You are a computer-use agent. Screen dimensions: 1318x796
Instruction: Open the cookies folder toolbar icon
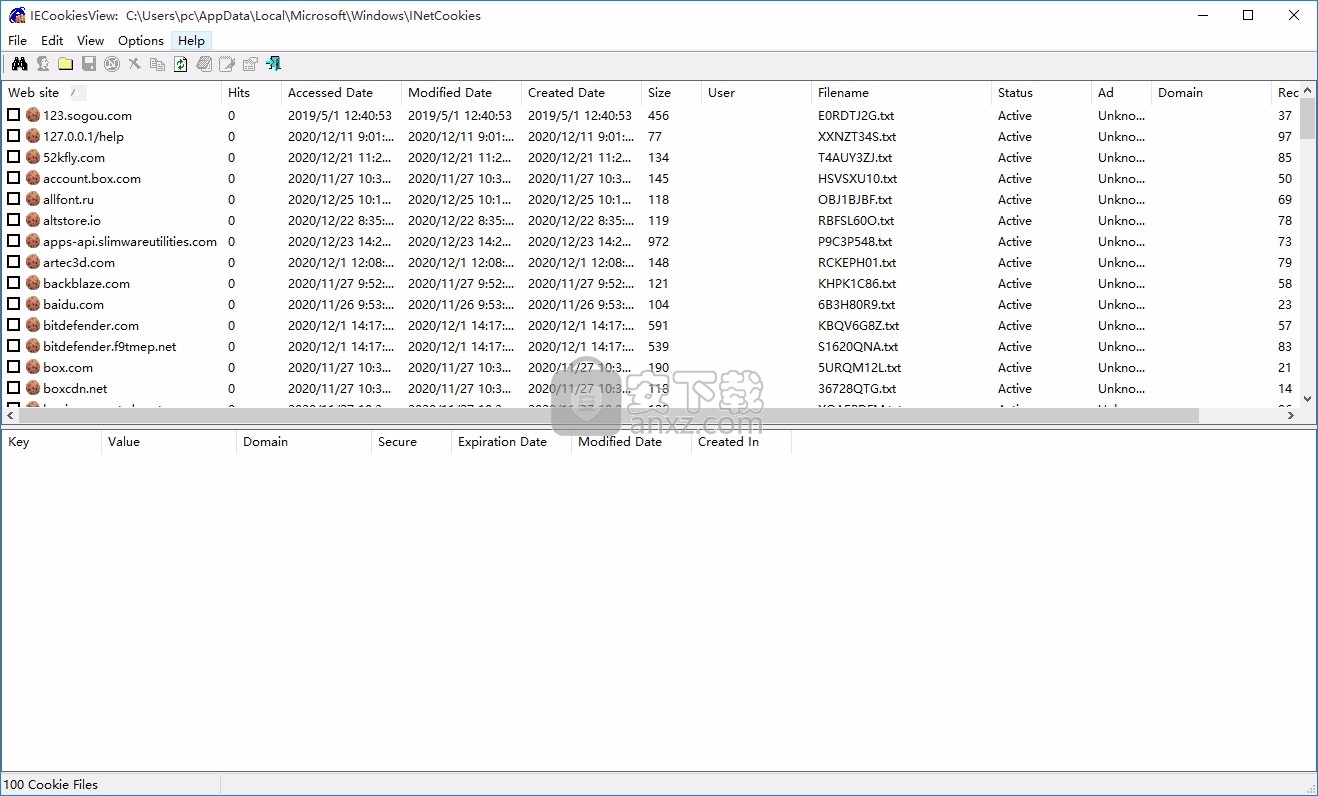tap(65, 64)
